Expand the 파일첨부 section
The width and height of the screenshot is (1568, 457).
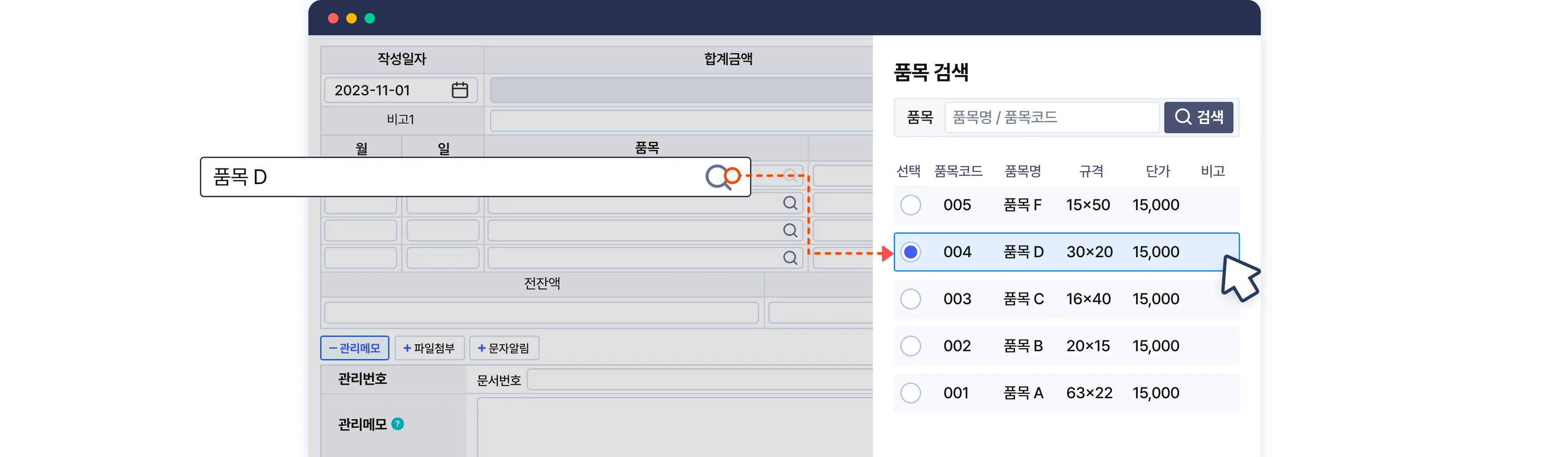[x=429, y=348]
